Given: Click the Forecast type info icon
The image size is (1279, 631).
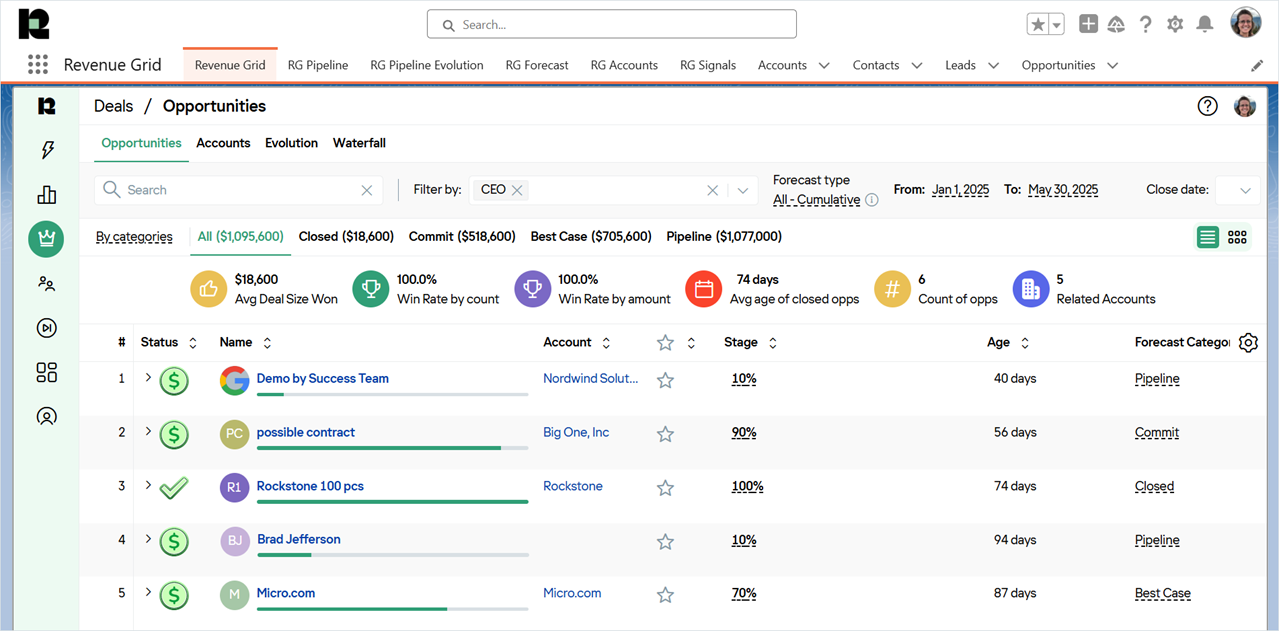Looking at the screenshot, I should click(x=871, y=200).
